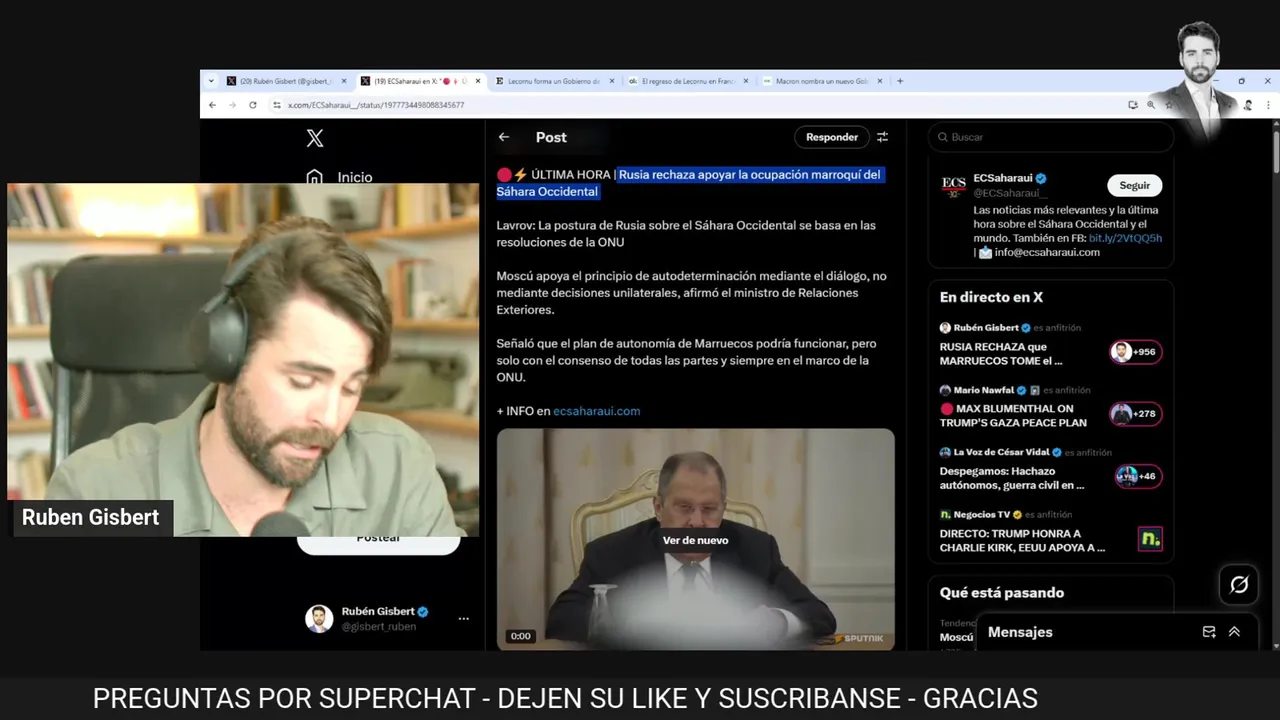Image resolution: width=1280 pixels, height=720 pixels.
Task: Click the page vertical scrollbar
Action: pyautogui.click(x=1275, y=150)
